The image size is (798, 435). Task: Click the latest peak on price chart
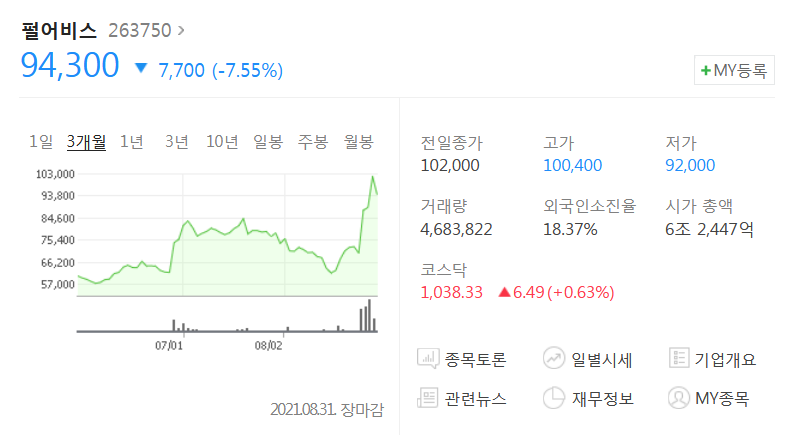tap(373, 178)
